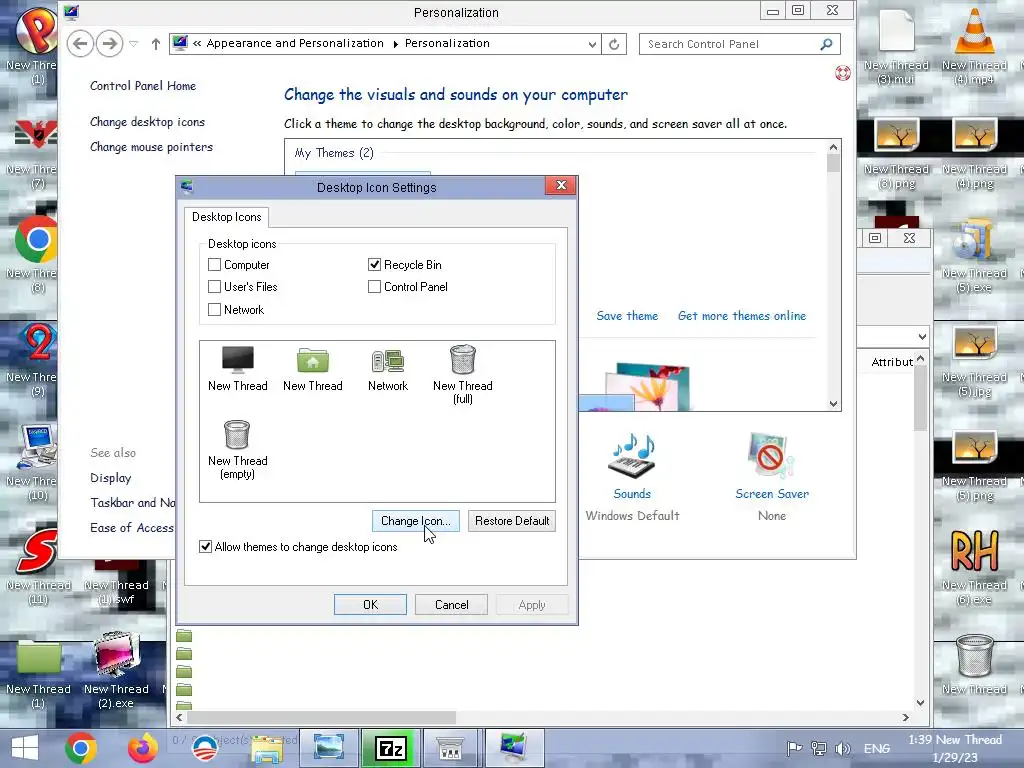The width and height of the screenshot is (1024, 768).
Task: Confirm with the OK button
Action: coord(370,605)
